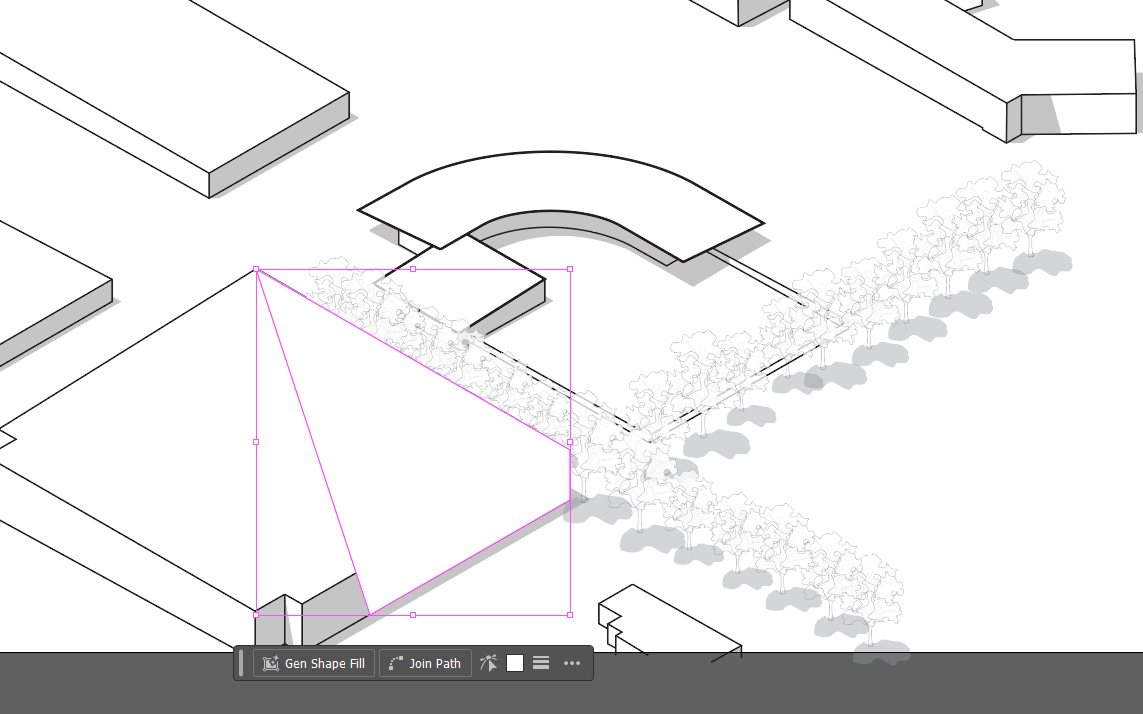This screenshot has height=714, width=1143.
Task: Click the right-middle selection handle
Action: 570,440
